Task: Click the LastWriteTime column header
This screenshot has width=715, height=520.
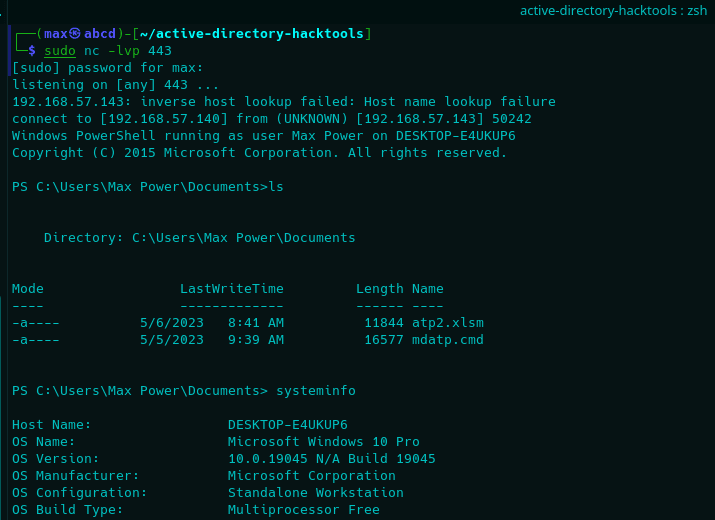Action: pos(232,289)
